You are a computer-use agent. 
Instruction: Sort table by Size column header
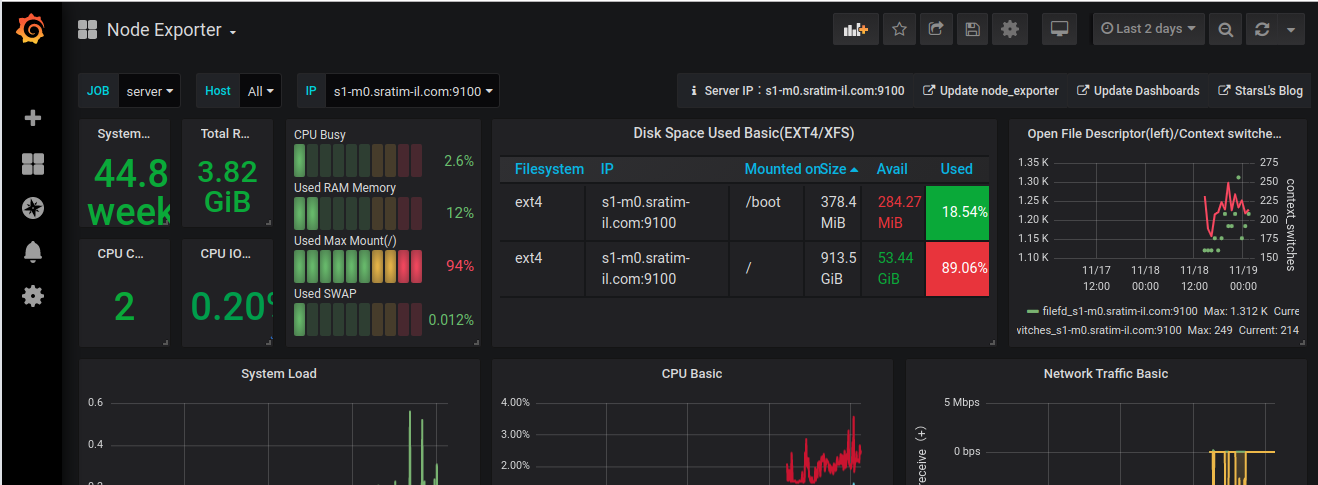click(838, 169)
